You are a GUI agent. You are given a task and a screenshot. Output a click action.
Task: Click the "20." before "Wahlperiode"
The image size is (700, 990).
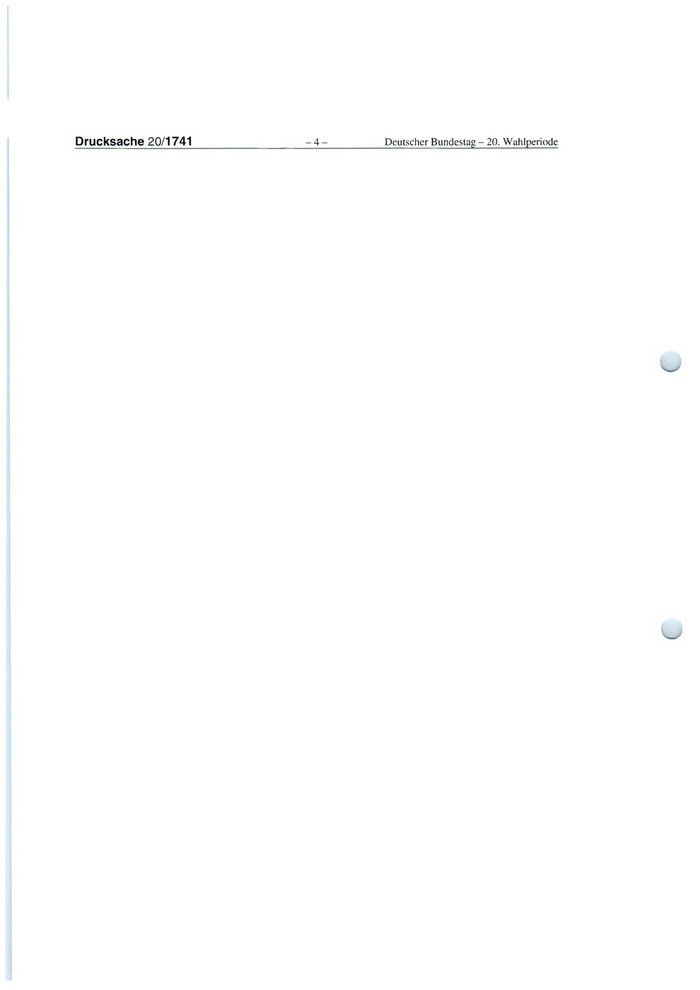click(492, 143)
